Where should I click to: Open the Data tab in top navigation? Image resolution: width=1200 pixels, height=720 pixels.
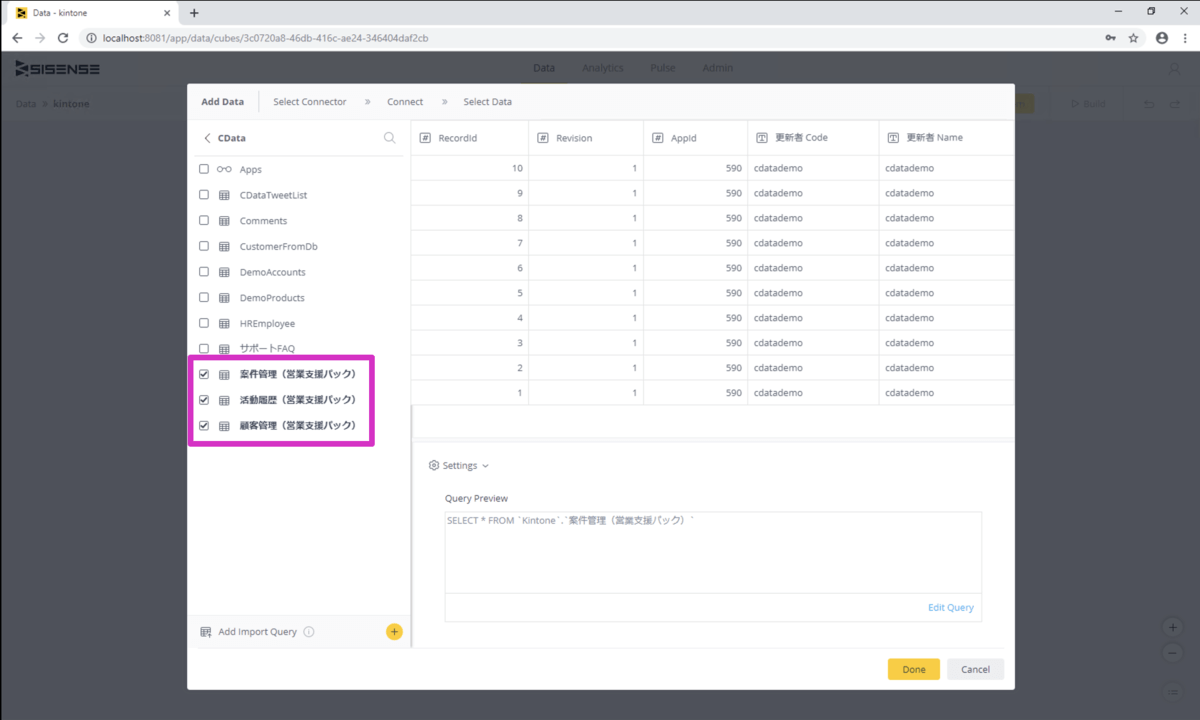(544, 68)
